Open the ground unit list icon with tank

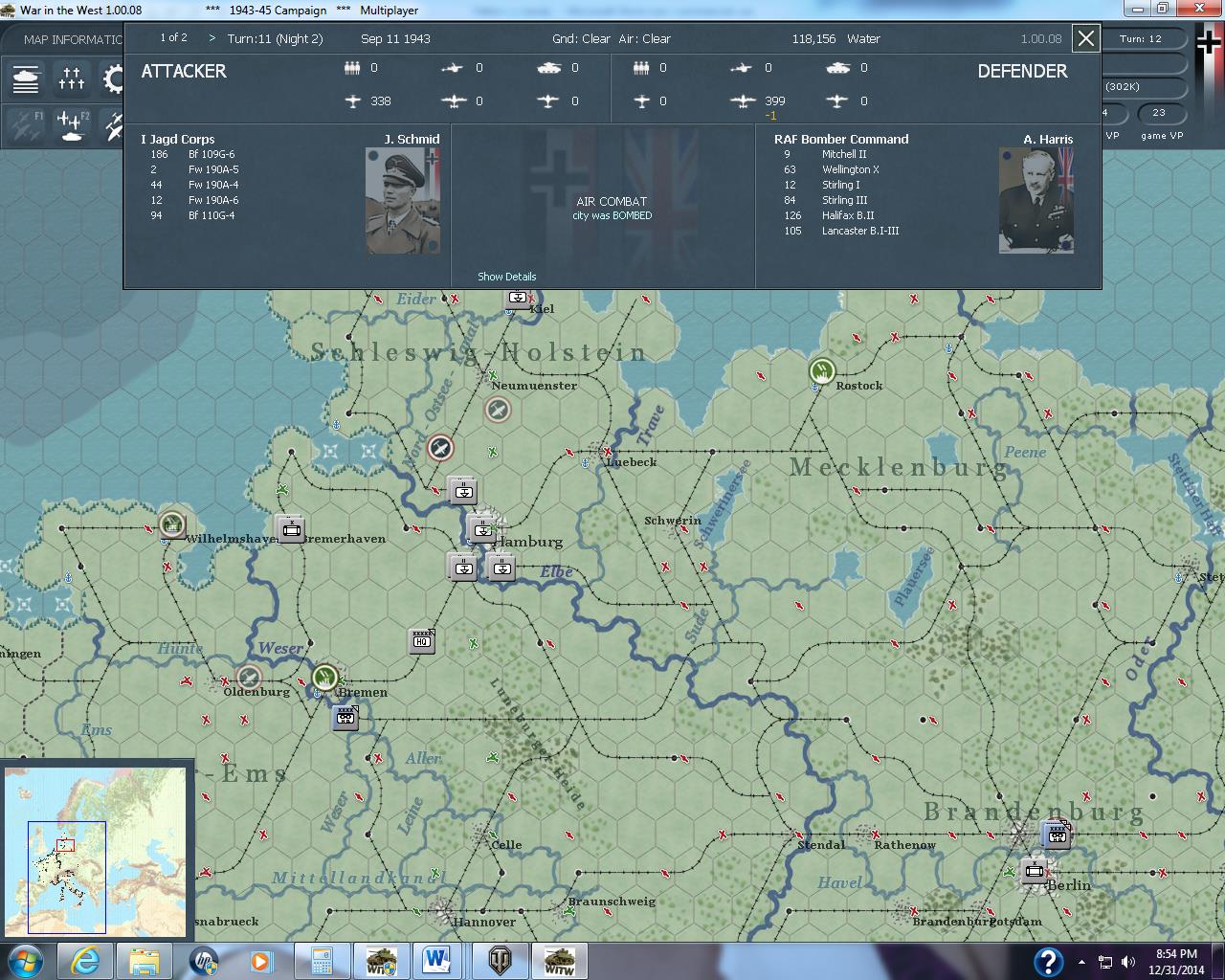pyautogui.click(x=26, y=79)
